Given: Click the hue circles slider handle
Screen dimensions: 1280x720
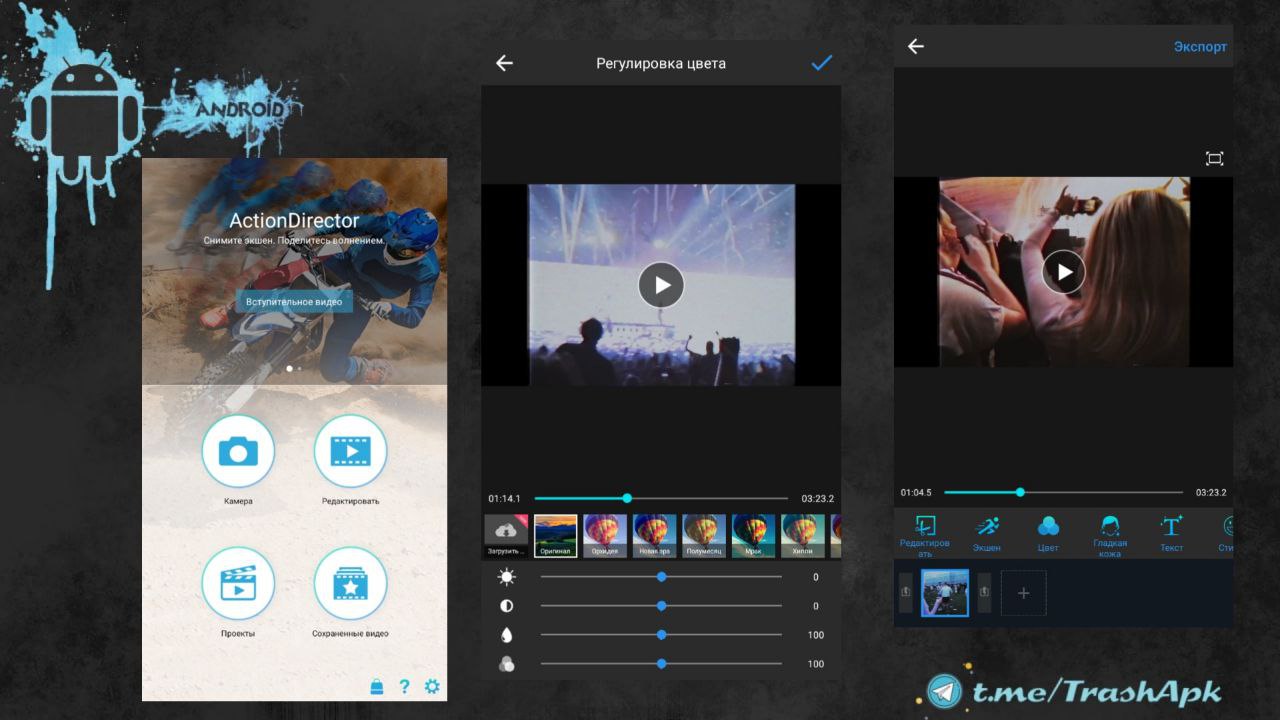Looking at the screenshot, I should pos(661,664).
